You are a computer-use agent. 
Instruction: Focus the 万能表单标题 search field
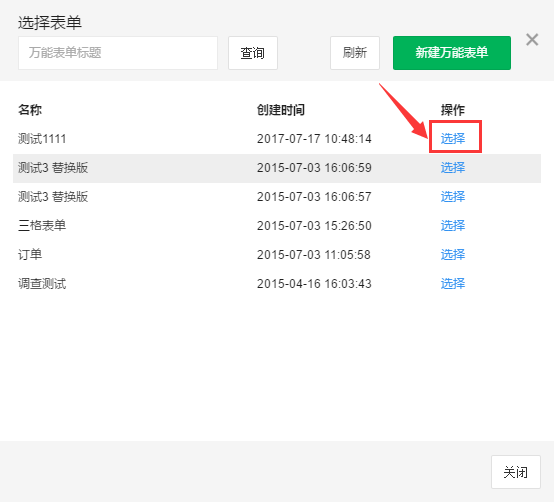click(x=118, y=53)
